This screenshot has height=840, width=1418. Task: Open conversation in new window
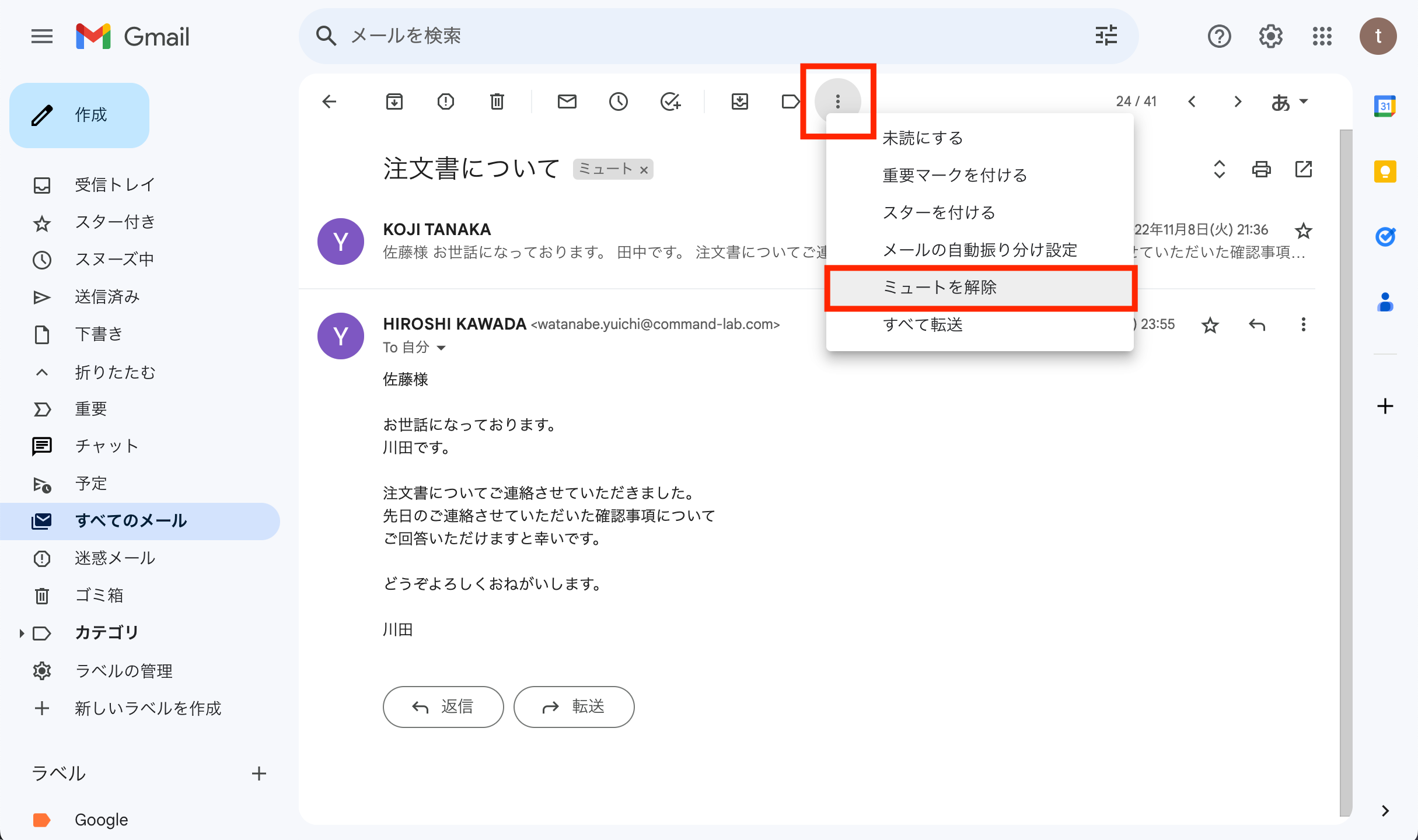tap(1303, 169)
